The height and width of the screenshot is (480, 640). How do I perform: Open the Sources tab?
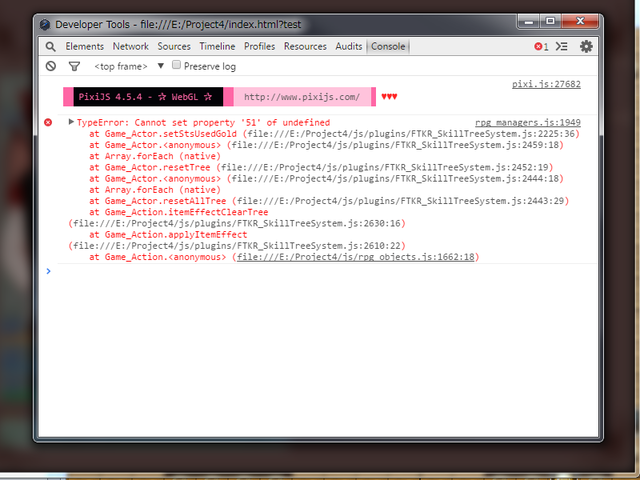[x=174, y=47]
